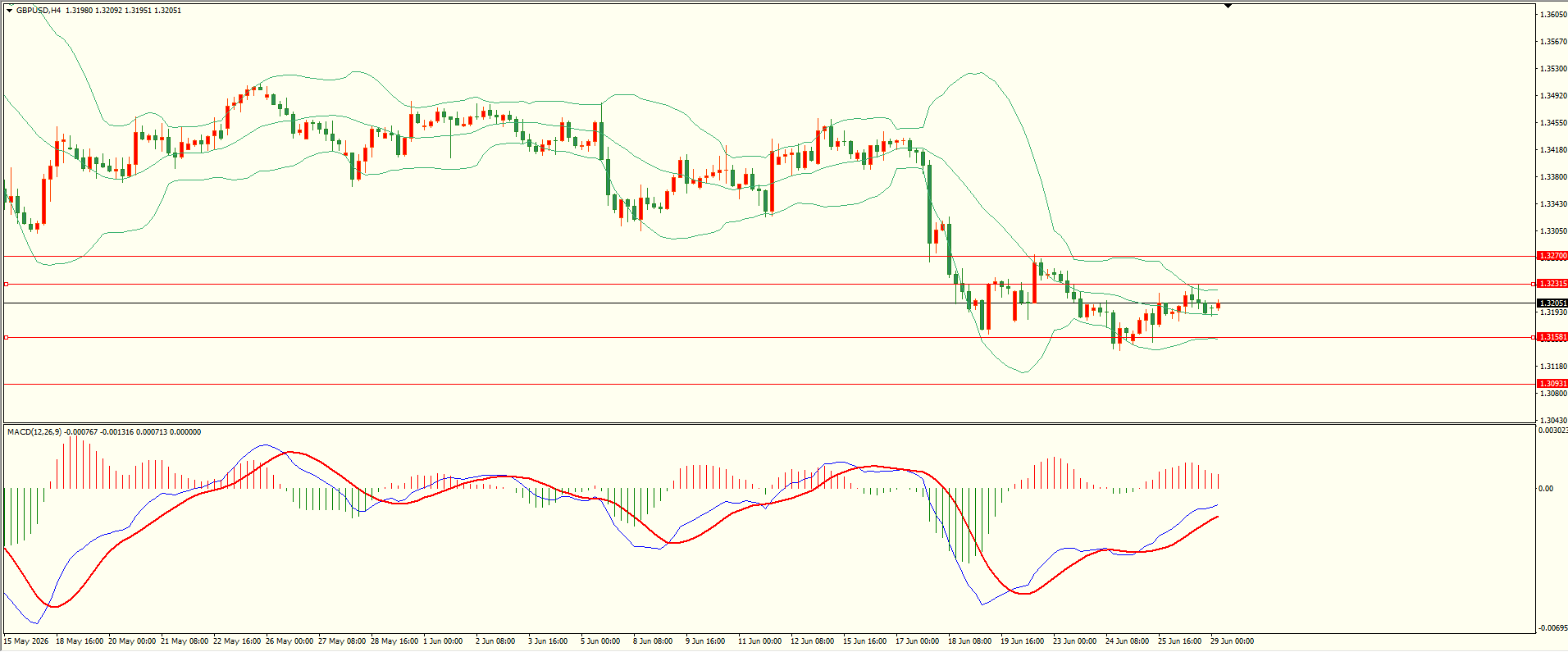1568x652 pixels.
Task: Click the 1.31180 price scale value
Action: [1553, 367]
